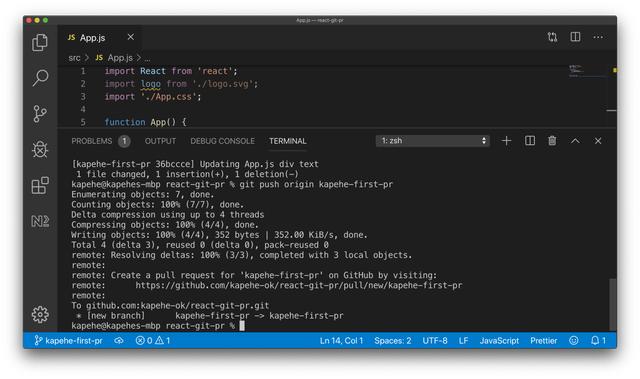640x379 pixels.
Task: Select the App.js editor tab
Action: coord(100,38)
